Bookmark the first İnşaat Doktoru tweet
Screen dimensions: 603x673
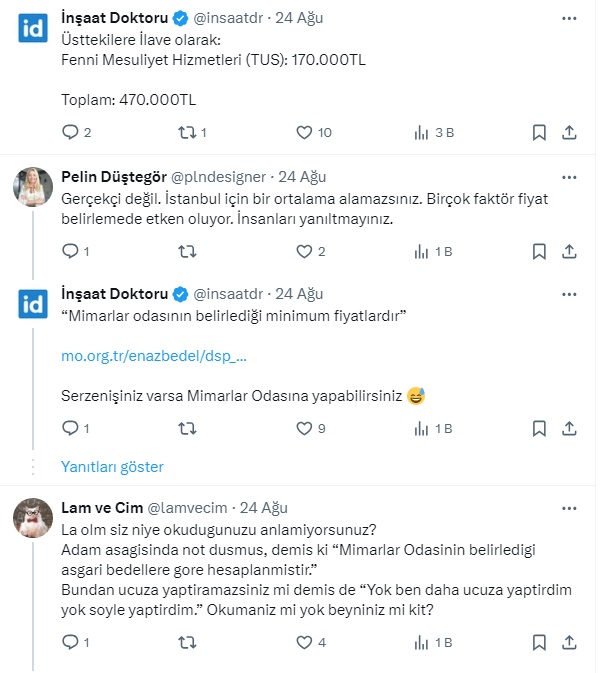click(539, 132)
